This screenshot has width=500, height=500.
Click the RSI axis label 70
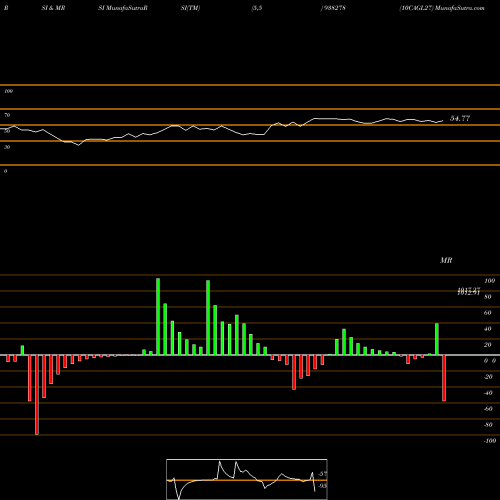[7, 115]
